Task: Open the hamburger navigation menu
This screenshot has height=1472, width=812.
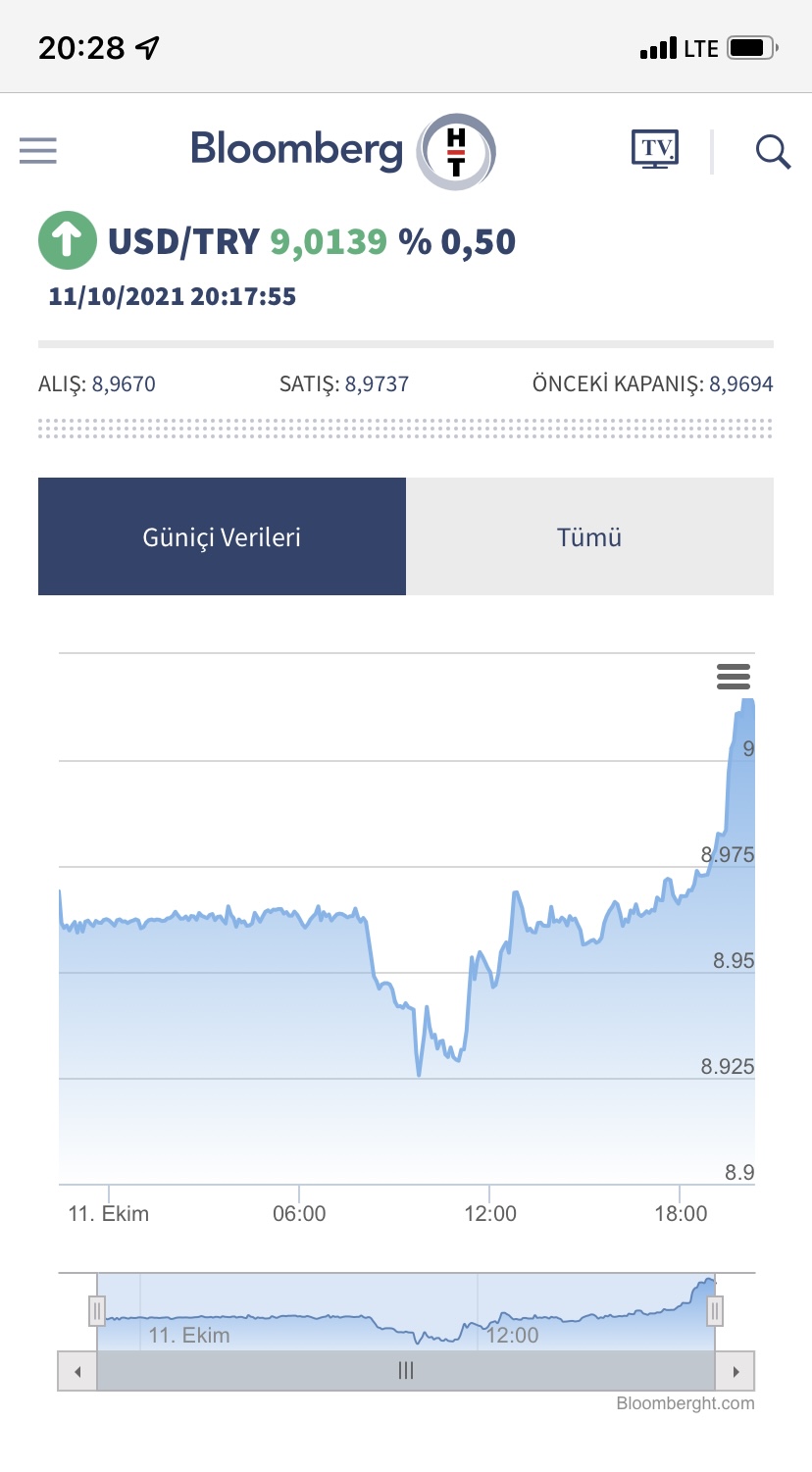Action: coord(38,151)
